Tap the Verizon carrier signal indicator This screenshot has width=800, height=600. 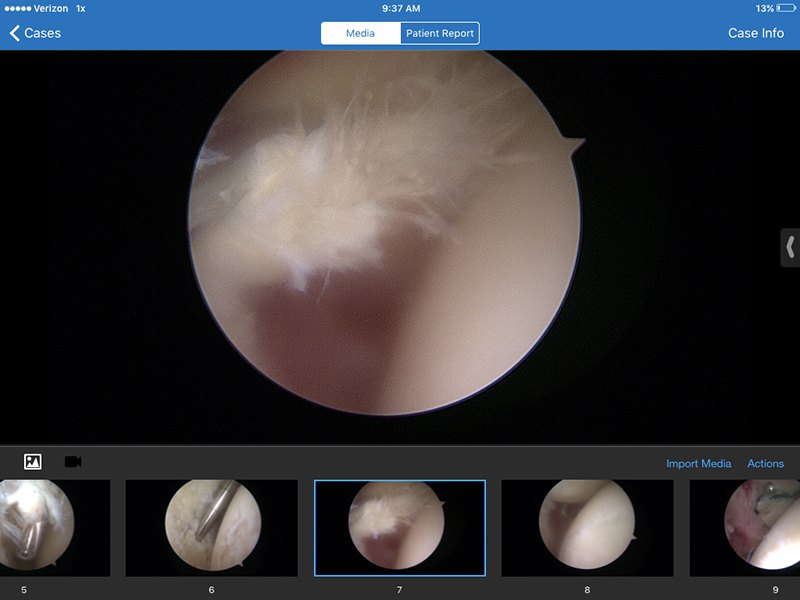tap(36, 8)
